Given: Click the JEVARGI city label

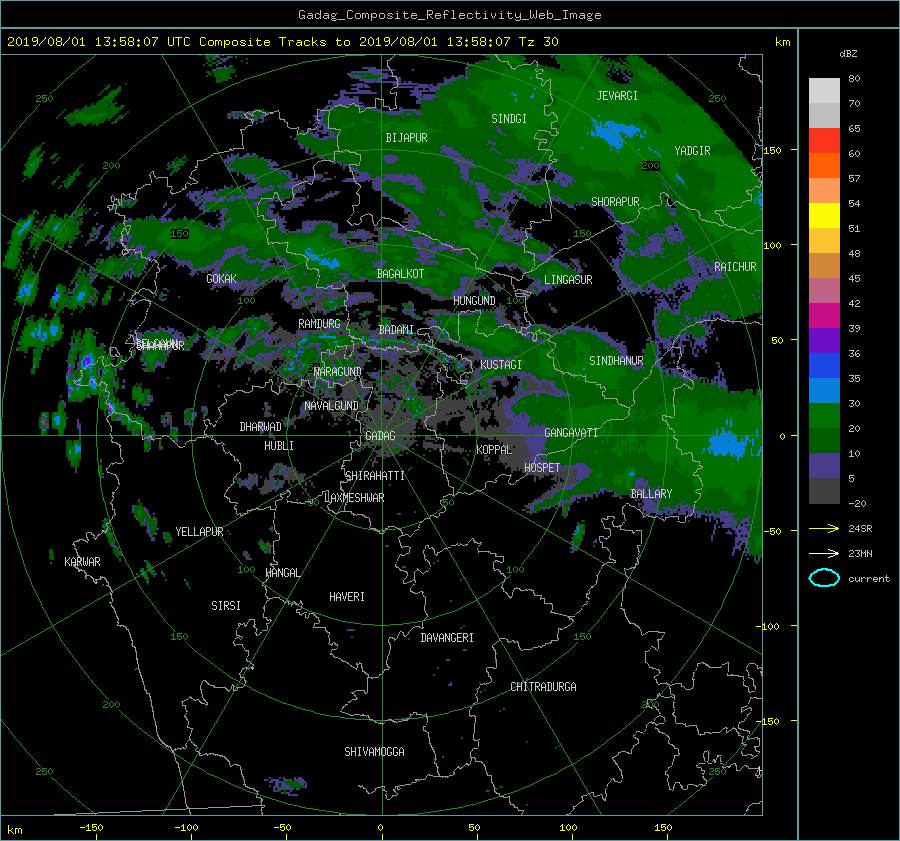Looking at the screenshot, I should [617, 96].
